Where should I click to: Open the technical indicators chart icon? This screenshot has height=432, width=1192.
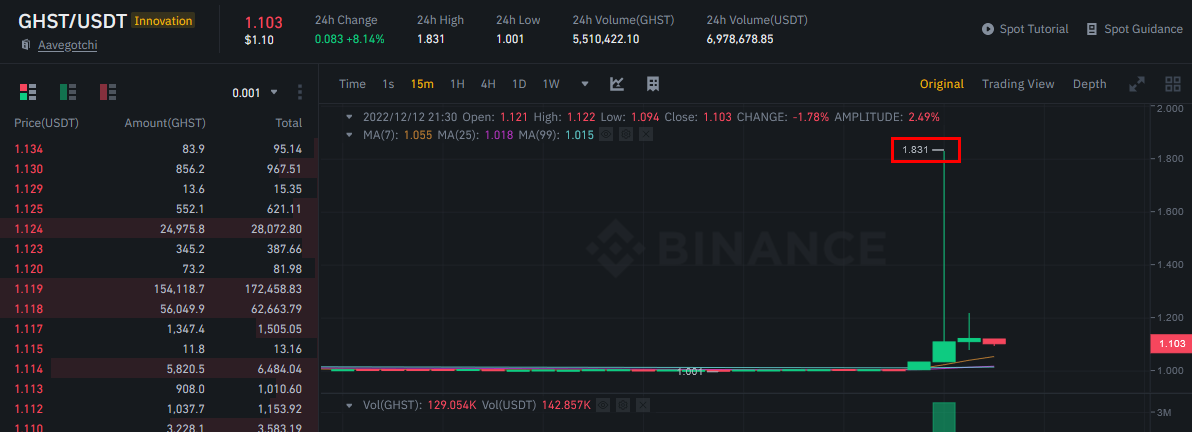click(x=617, y=84)
